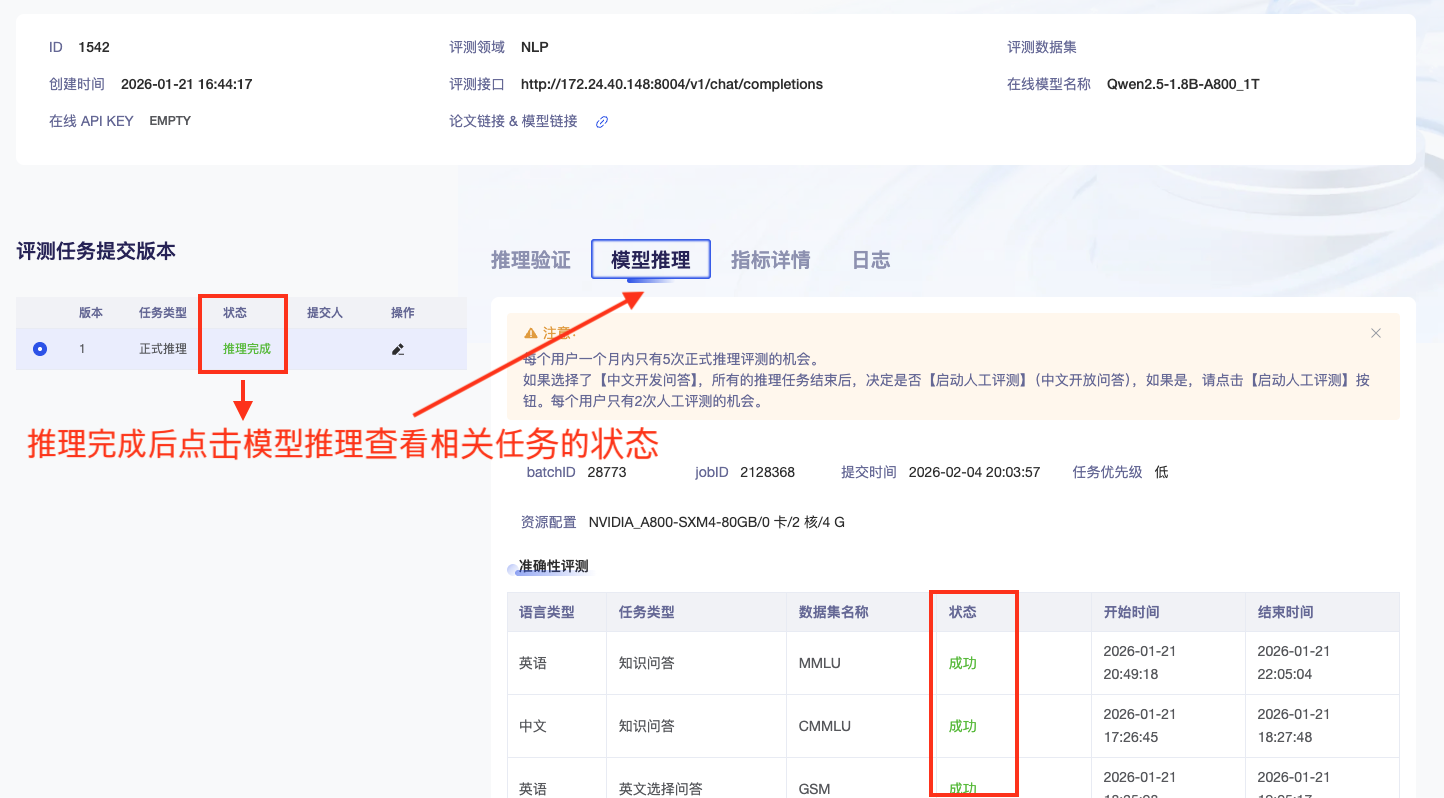Select the radio button for version 1
This screenshot has height=798, width=1444.
pos(38,349)
